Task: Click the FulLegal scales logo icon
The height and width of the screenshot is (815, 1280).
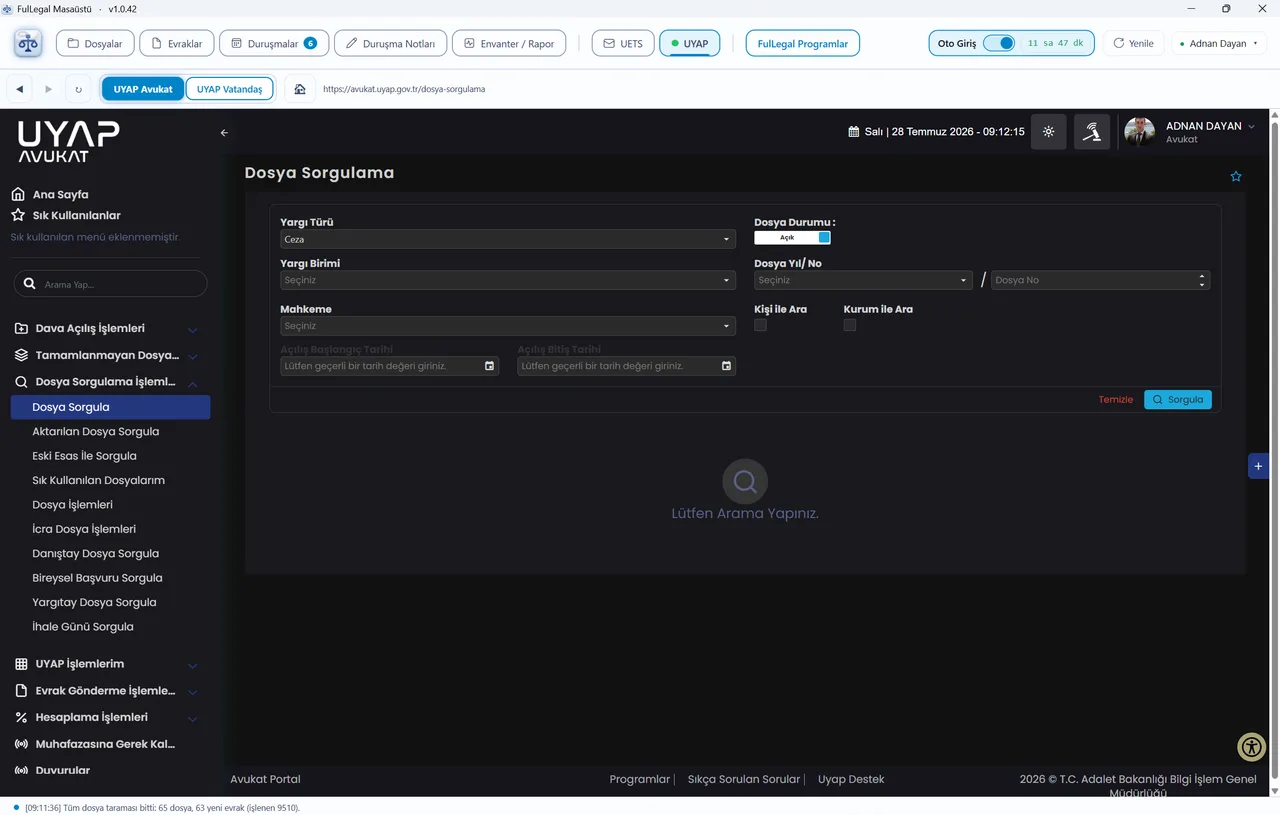Action: pos(28,43)
